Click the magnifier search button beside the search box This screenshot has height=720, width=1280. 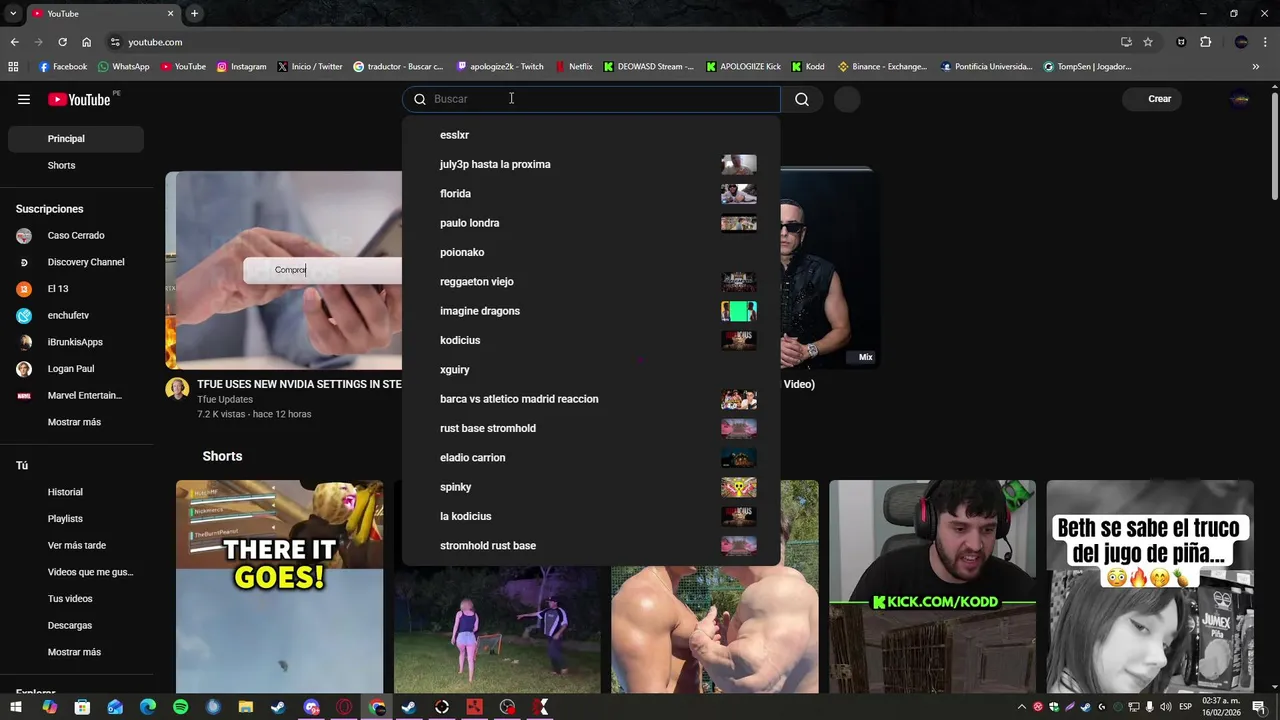pos(802,99)
